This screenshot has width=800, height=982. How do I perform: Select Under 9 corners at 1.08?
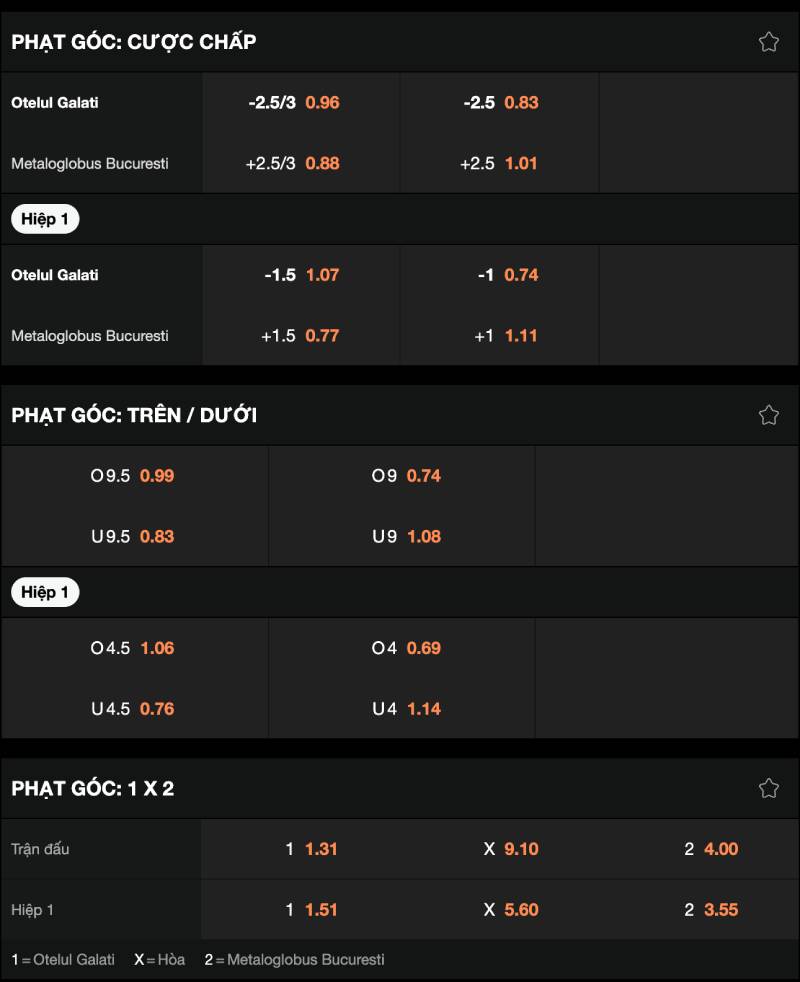pos(402,537)
